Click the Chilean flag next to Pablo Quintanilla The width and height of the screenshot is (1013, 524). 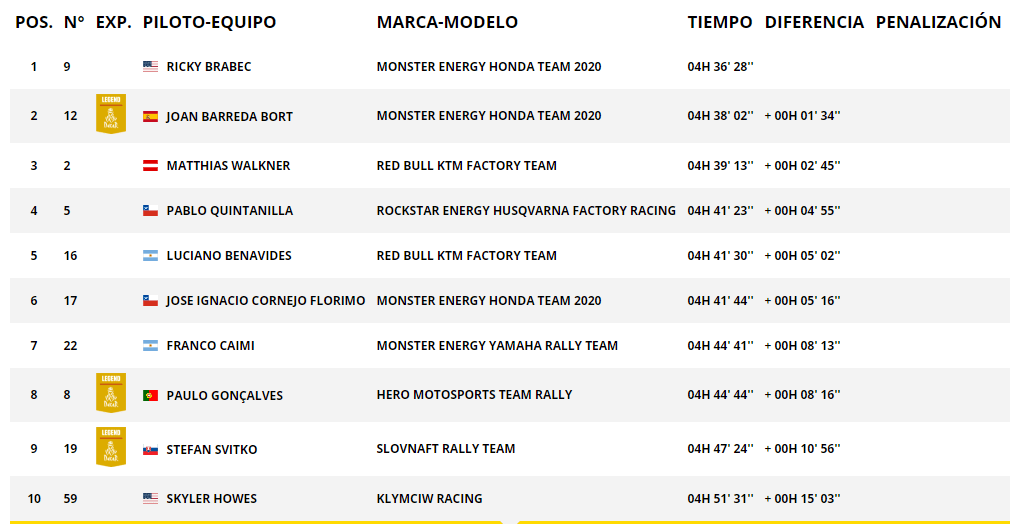[151, 211]
